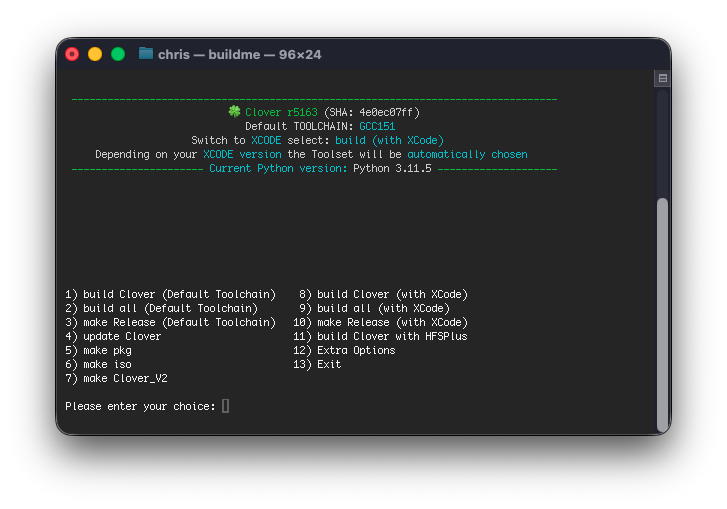
Task: Click the 'GCC151' toolchain name
Action: tap(377, 127)
